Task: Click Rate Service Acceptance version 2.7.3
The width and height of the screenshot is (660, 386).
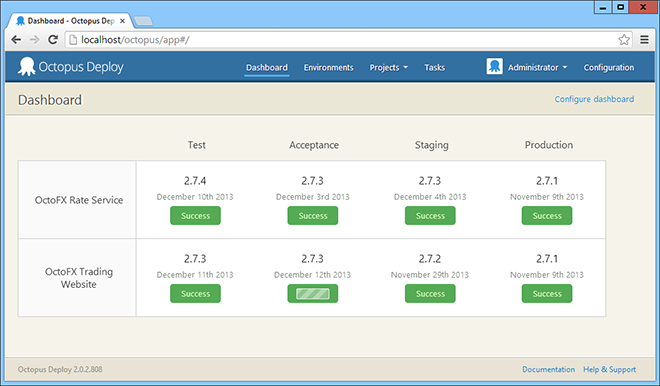Action: [x=312, y=181]
